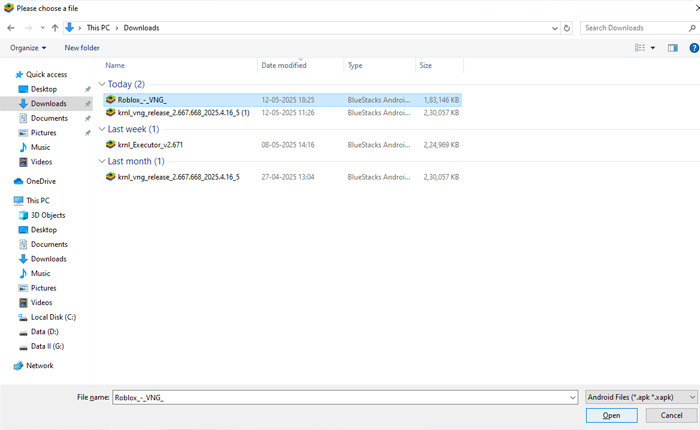Click 'This PC' in address path
This screenshot has height=430, width=700.
click(x=98, y=28)
